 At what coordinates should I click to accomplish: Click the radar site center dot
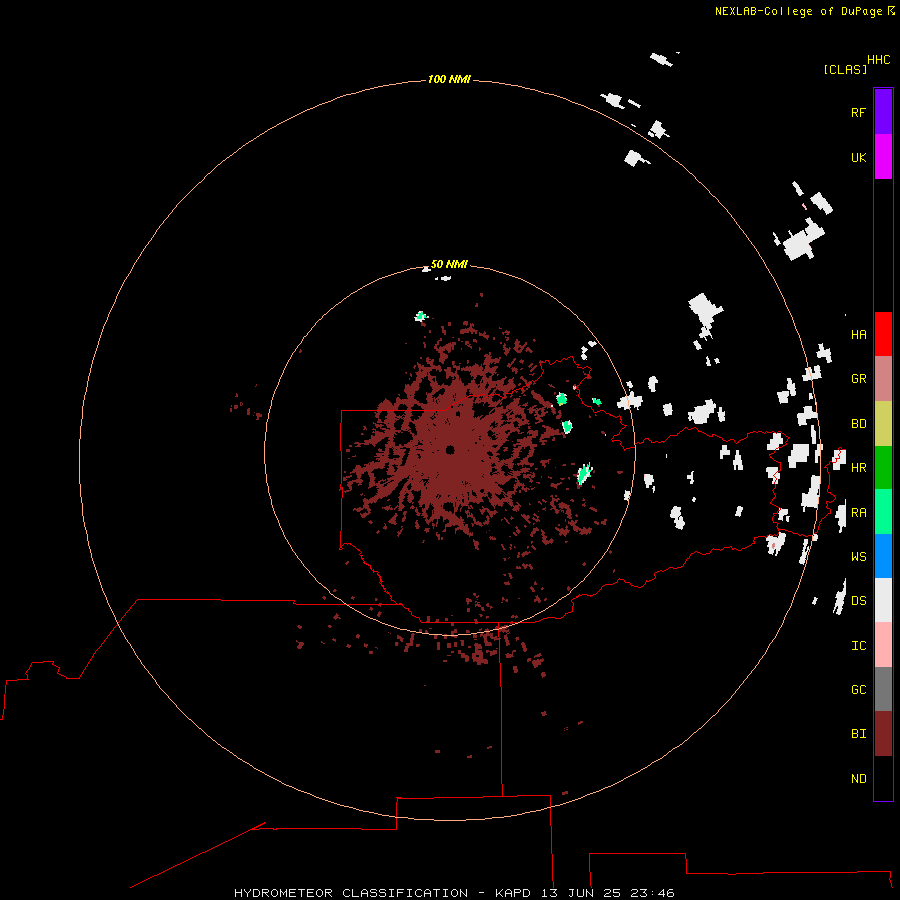tap(450, 449)
